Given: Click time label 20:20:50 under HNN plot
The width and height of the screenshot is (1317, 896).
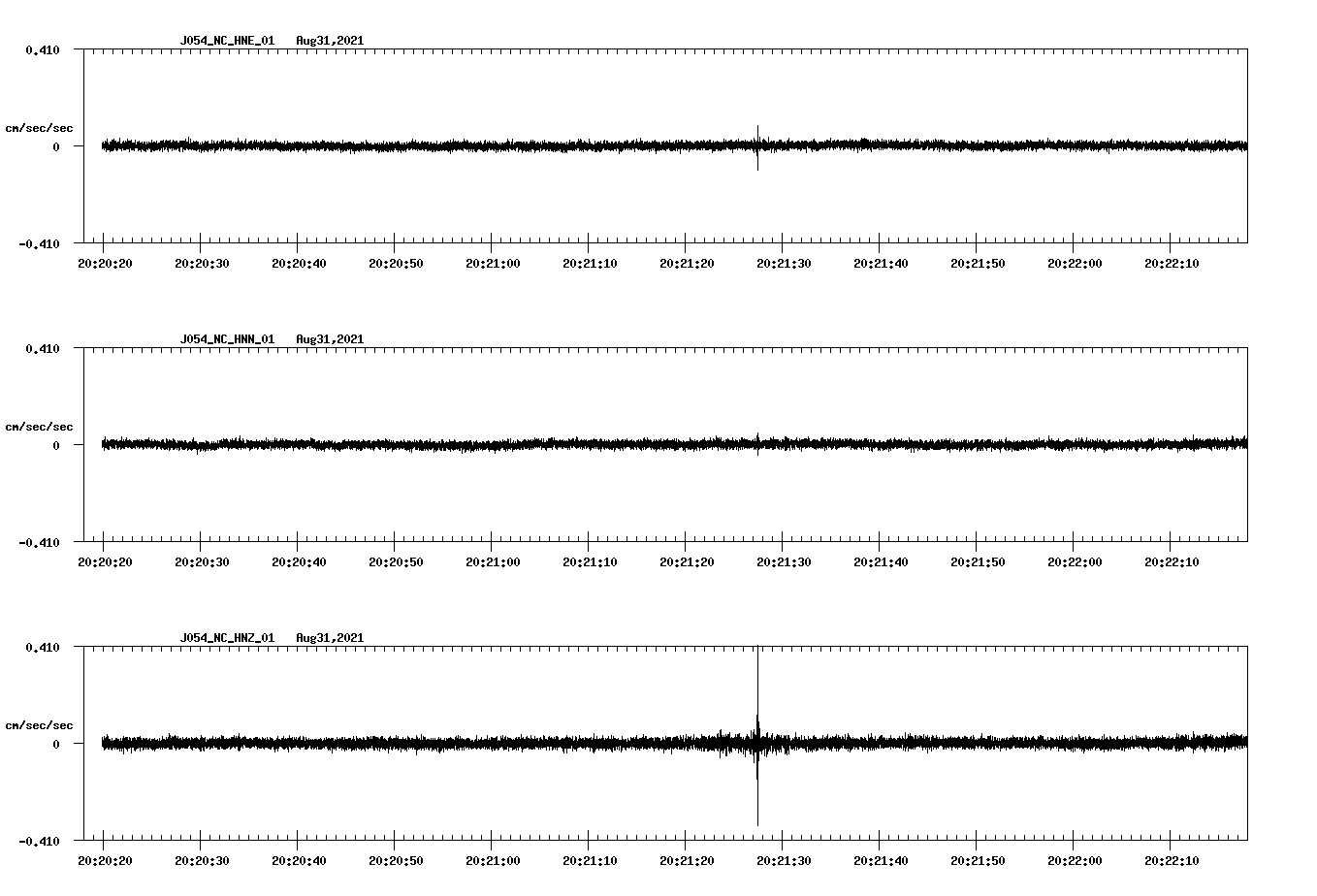Looking at the screenshot, I should click(x=396, y=562).
